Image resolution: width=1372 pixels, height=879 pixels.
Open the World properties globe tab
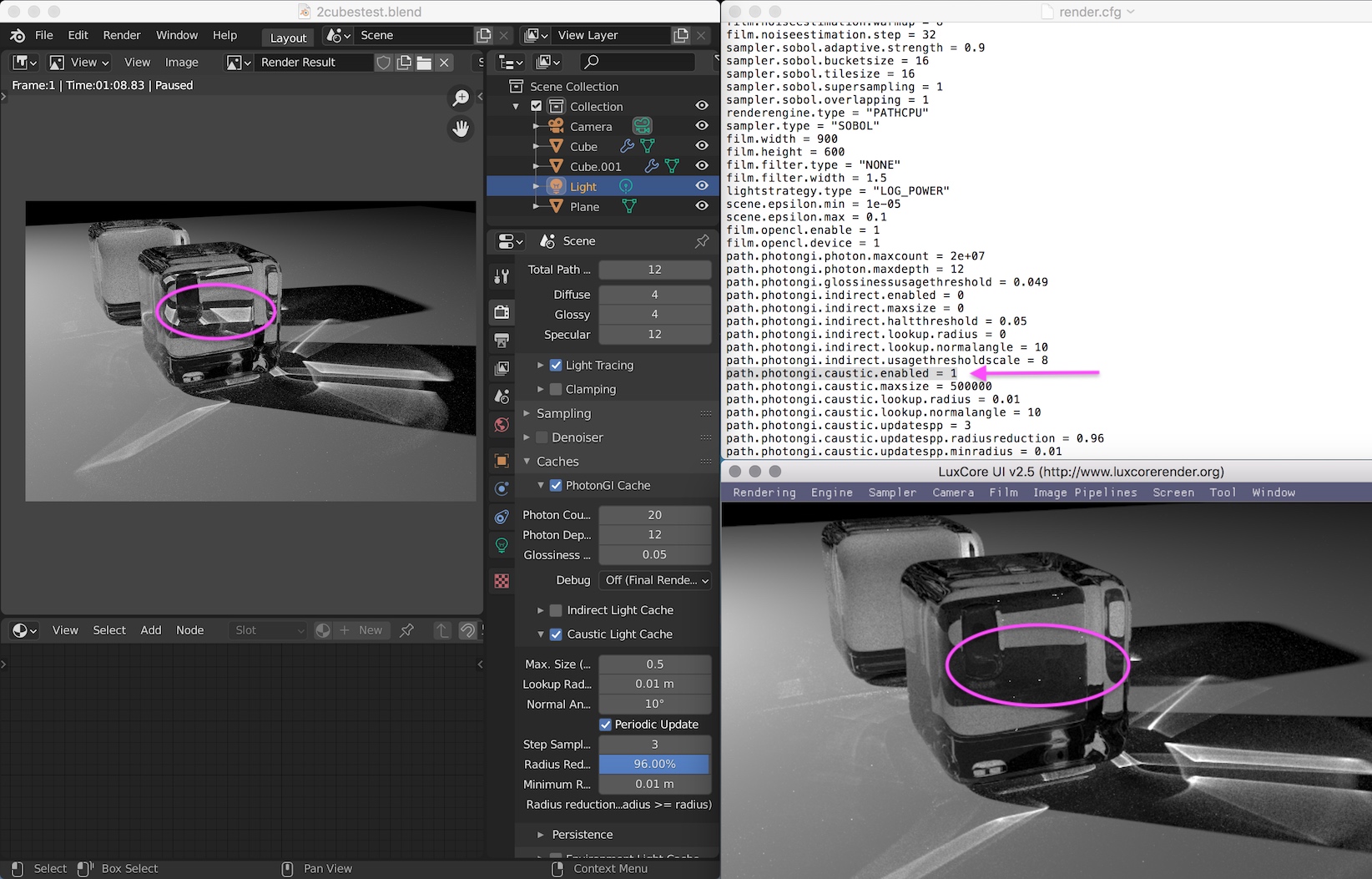point(502,425)
